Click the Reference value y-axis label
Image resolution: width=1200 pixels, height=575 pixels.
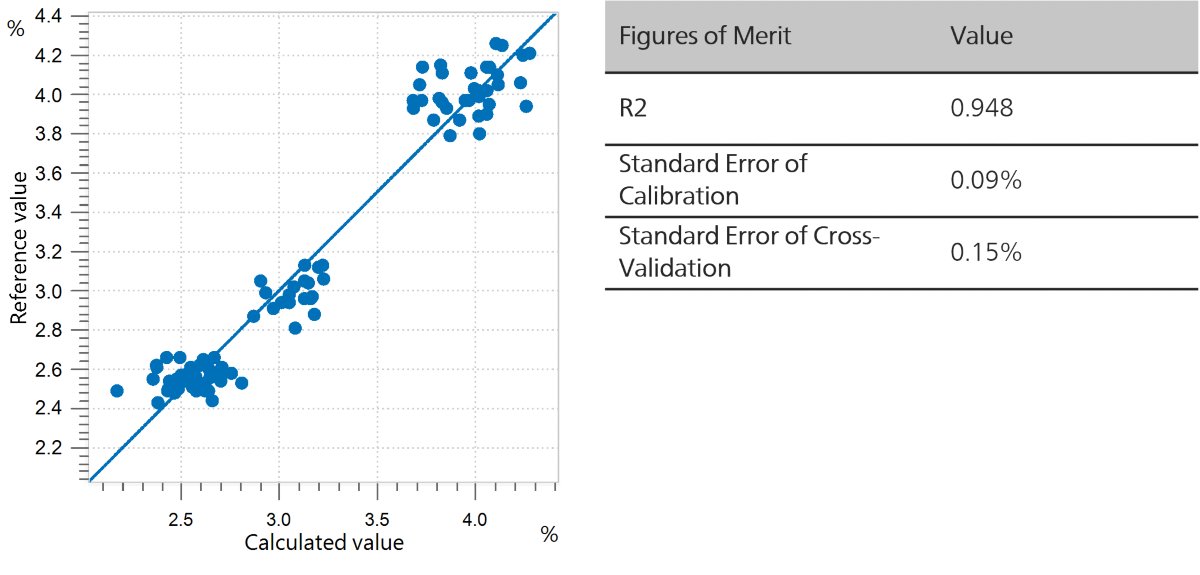19,248
